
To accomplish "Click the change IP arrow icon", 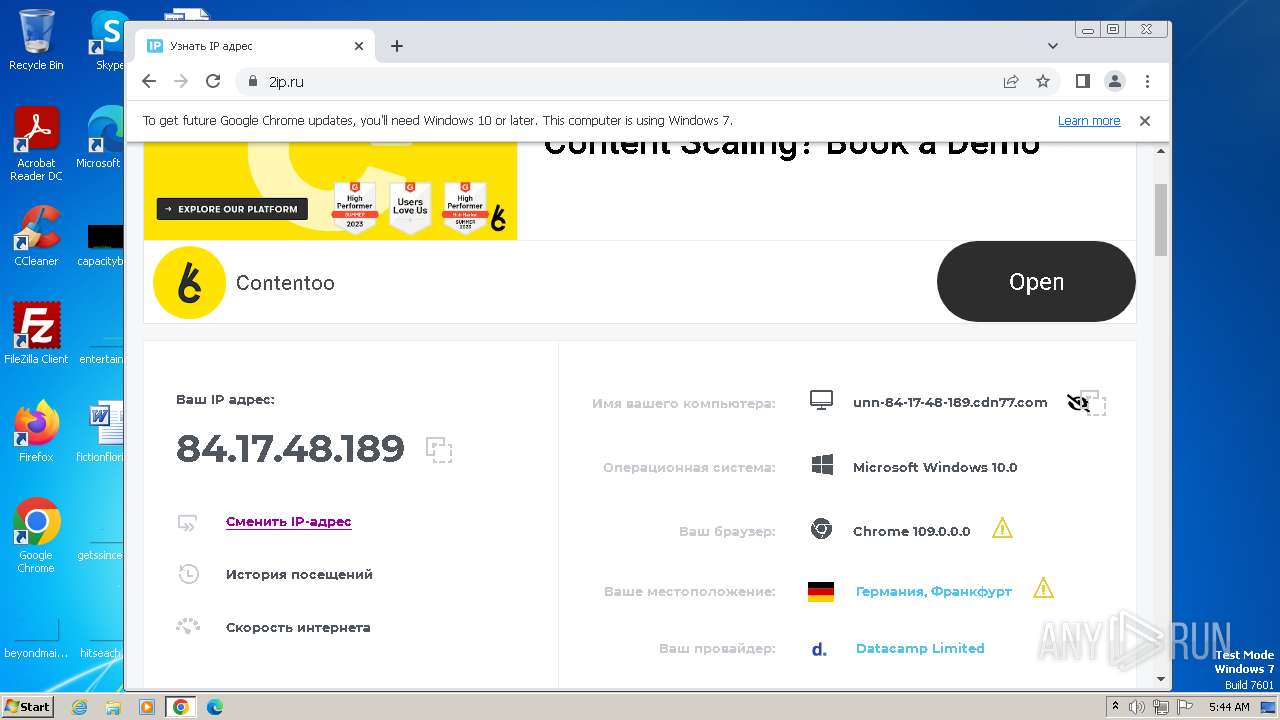I will pos(188,522).
